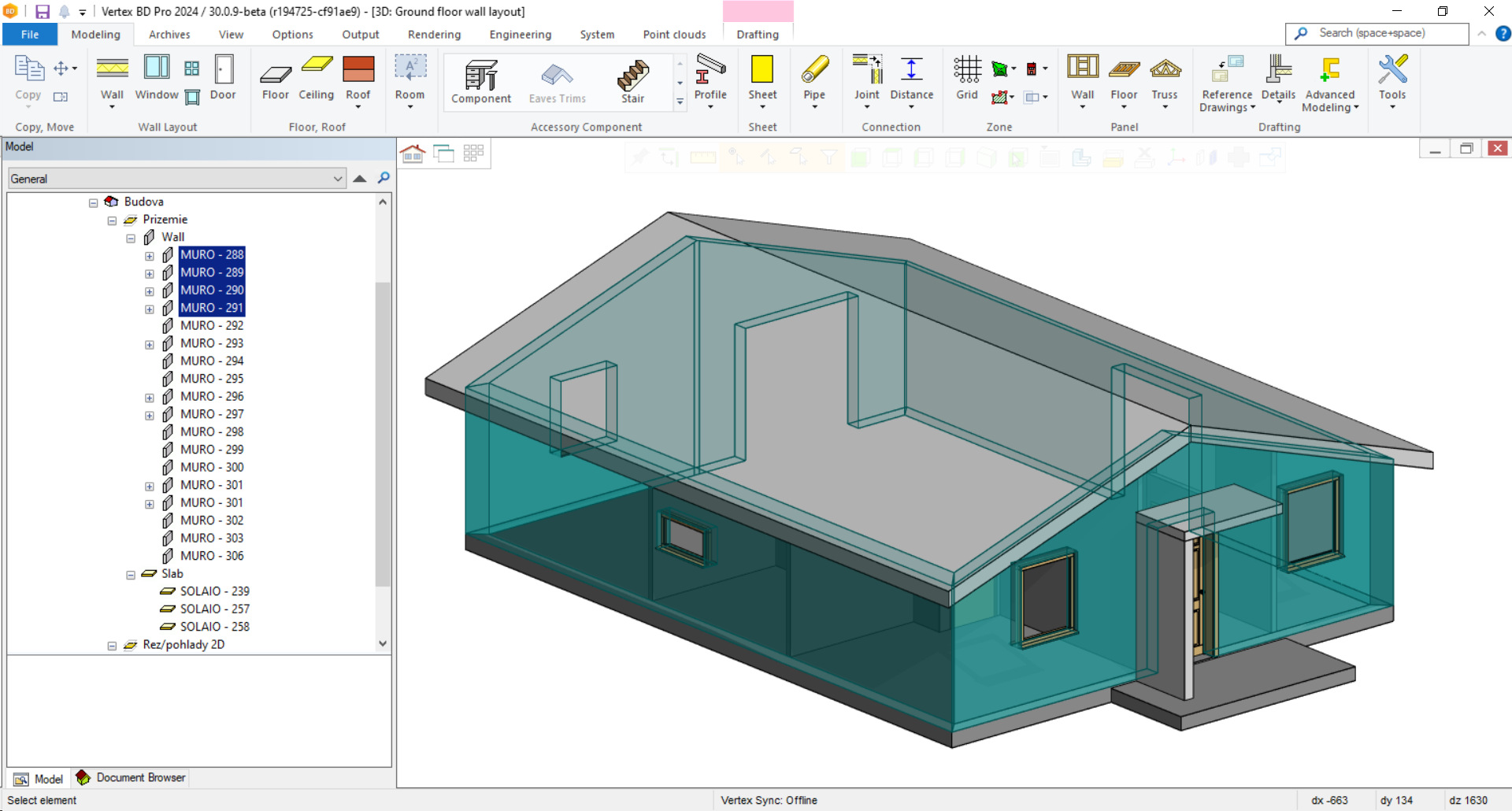
Task: Expand the MURO - 293 wall node
Action: (x=150, y=345)
